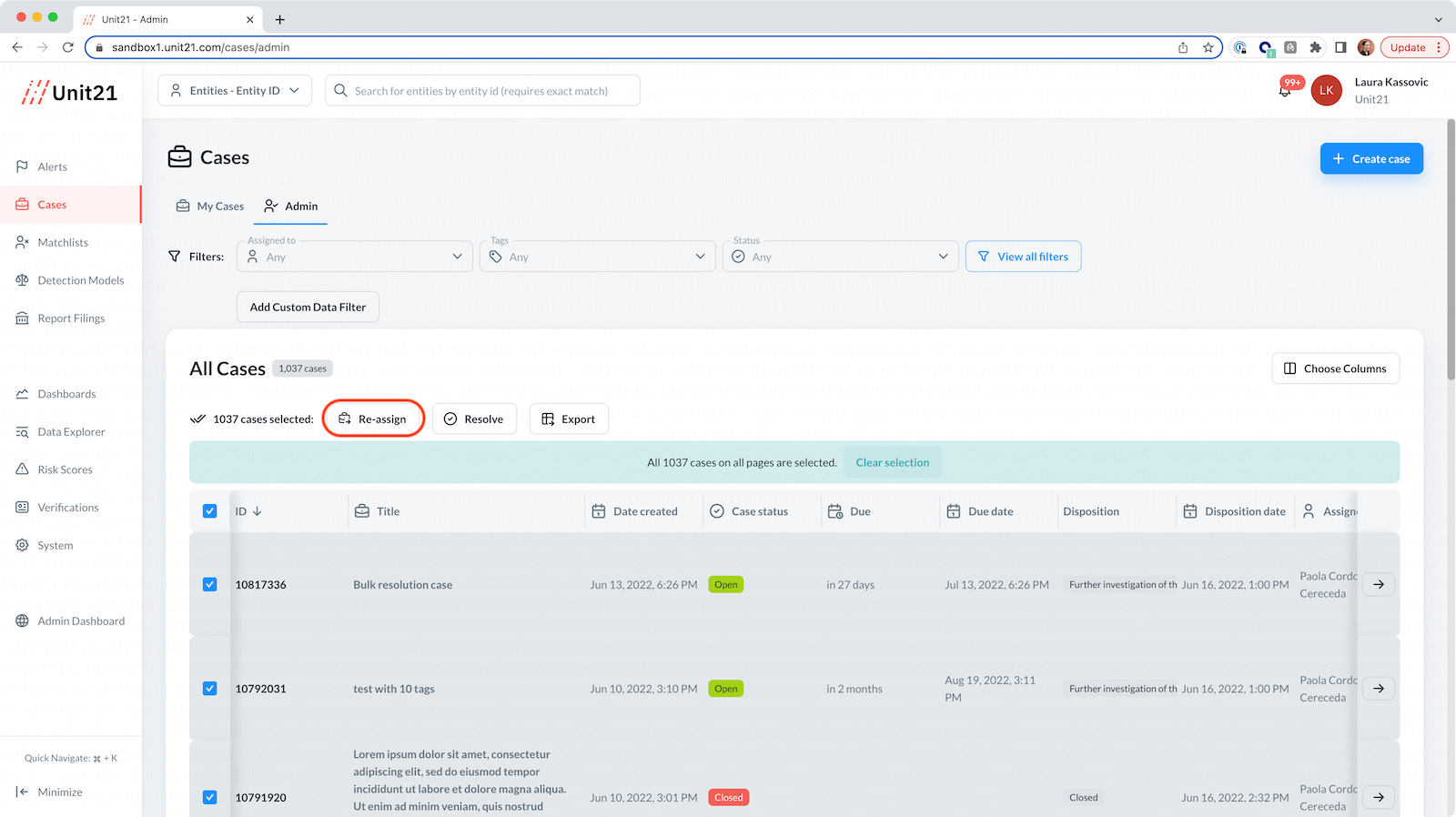This screenshot has width=1456, height=817.
Task: Click View all filters
Action: 1023,257
